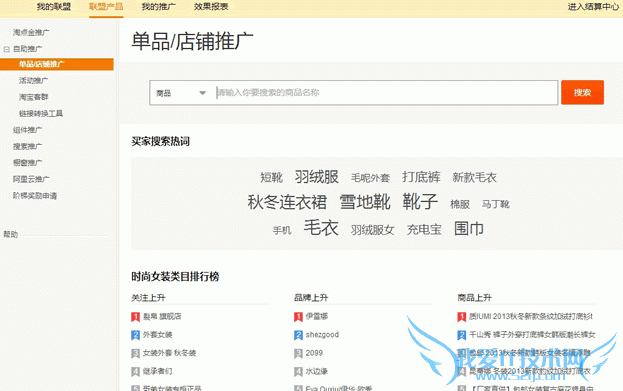Click the blue rank 2 badge in 商品上升
Screen dimensions: 623x391
(462, 335)
